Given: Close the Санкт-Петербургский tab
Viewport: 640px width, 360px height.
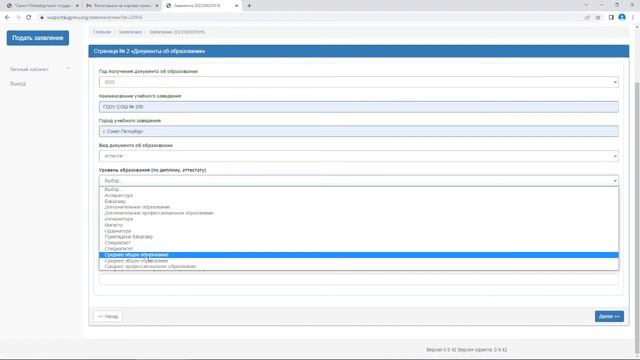Looking at the screenshot, I should tap(77, 6).
